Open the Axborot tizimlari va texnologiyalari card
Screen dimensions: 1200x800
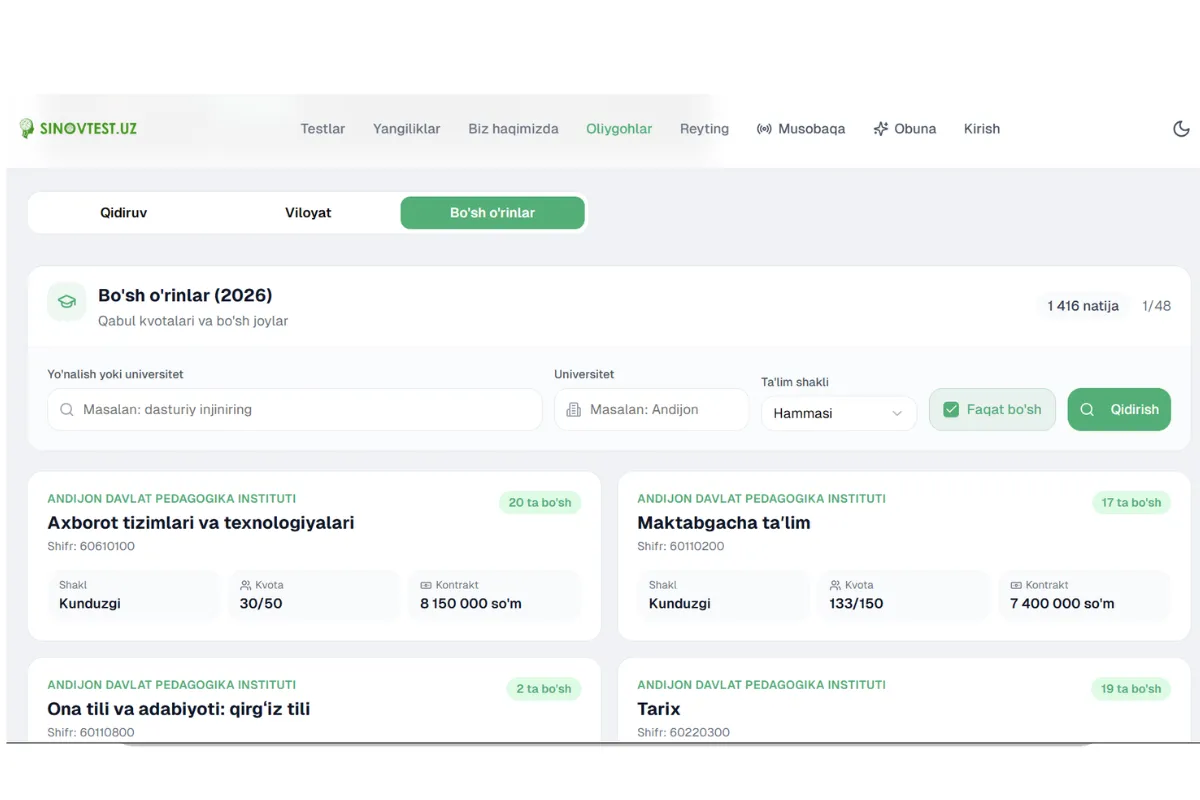click(x=314, y=556)
